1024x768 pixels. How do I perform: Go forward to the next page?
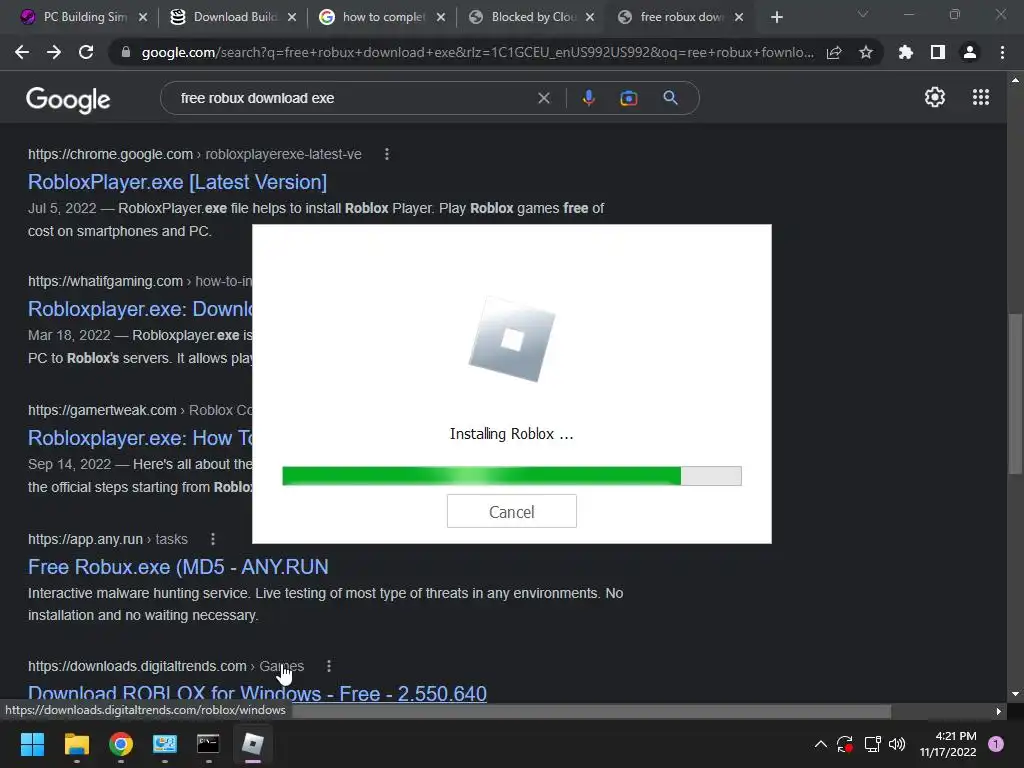pyautogui.click(x=54, y=52)
